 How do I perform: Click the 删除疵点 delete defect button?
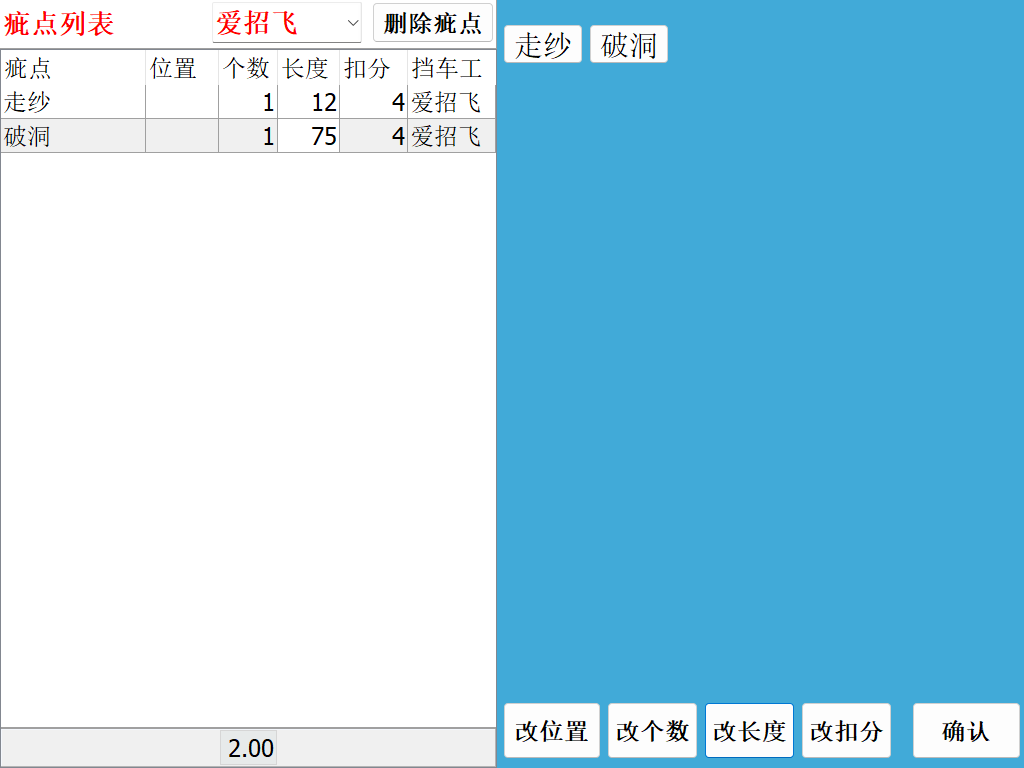click(x=431, y=23)
